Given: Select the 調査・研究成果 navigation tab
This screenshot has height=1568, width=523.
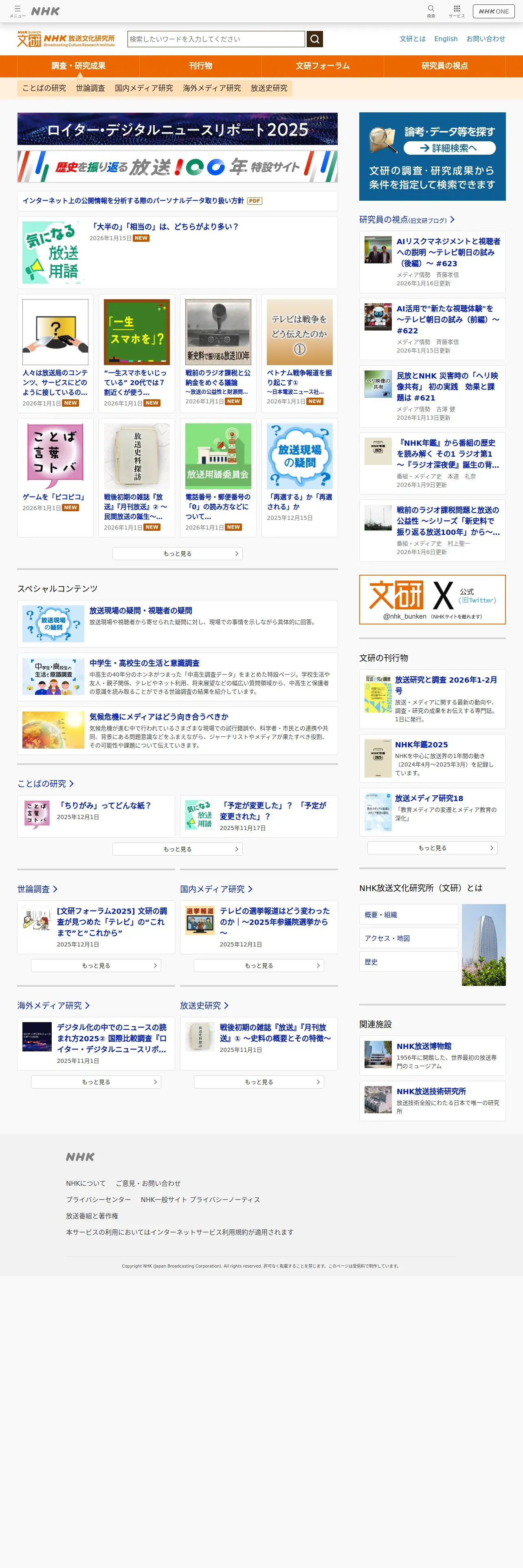Looking at the screenshot, I should (x=79, y=66).
